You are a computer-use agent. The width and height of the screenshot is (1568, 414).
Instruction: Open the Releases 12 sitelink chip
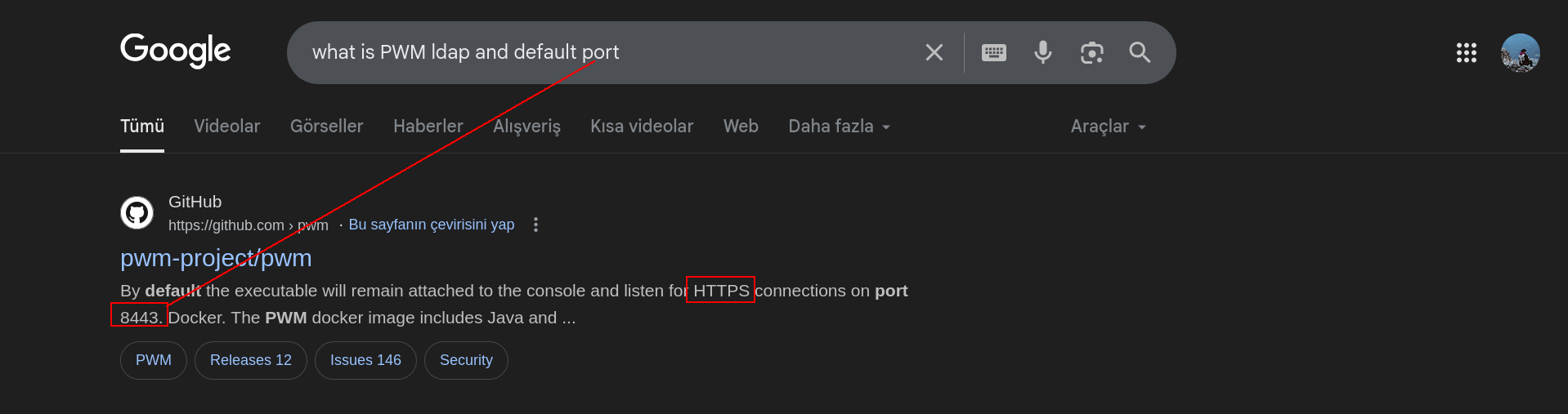pyautogui.click(x=251, y=360)
